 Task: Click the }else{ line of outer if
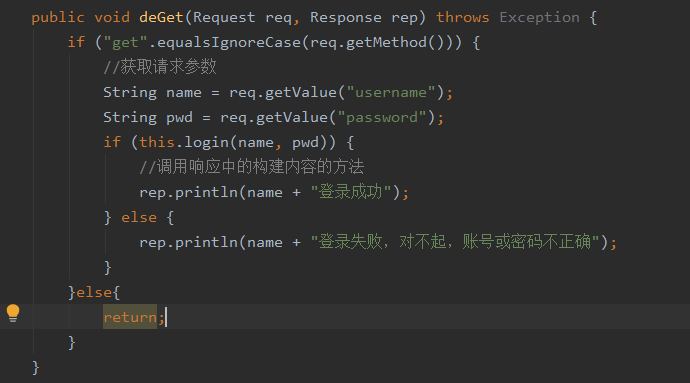pos(94,292)
